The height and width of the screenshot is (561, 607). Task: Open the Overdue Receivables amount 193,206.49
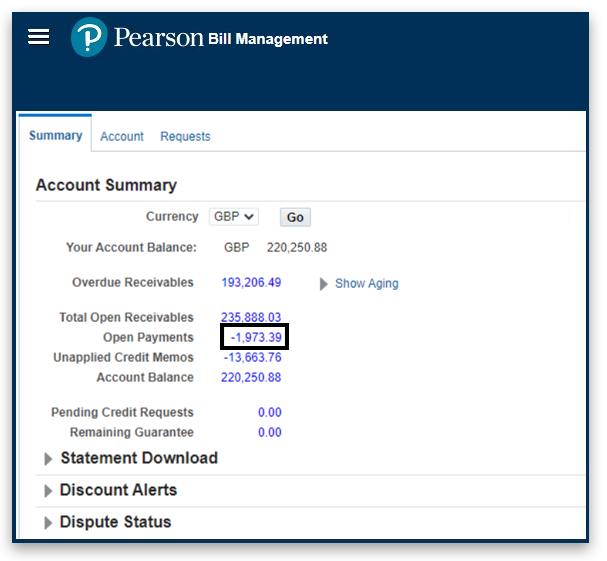pos(251,283)
